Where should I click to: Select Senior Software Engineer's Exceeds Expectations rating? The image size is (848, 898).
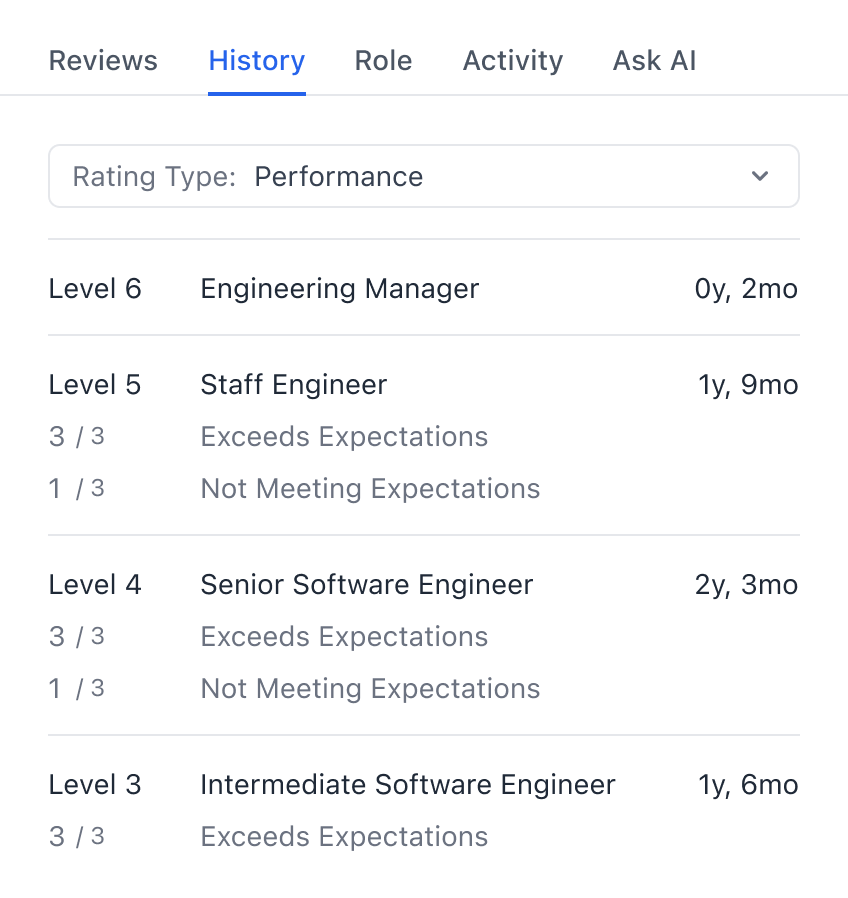tap(344, 637)
